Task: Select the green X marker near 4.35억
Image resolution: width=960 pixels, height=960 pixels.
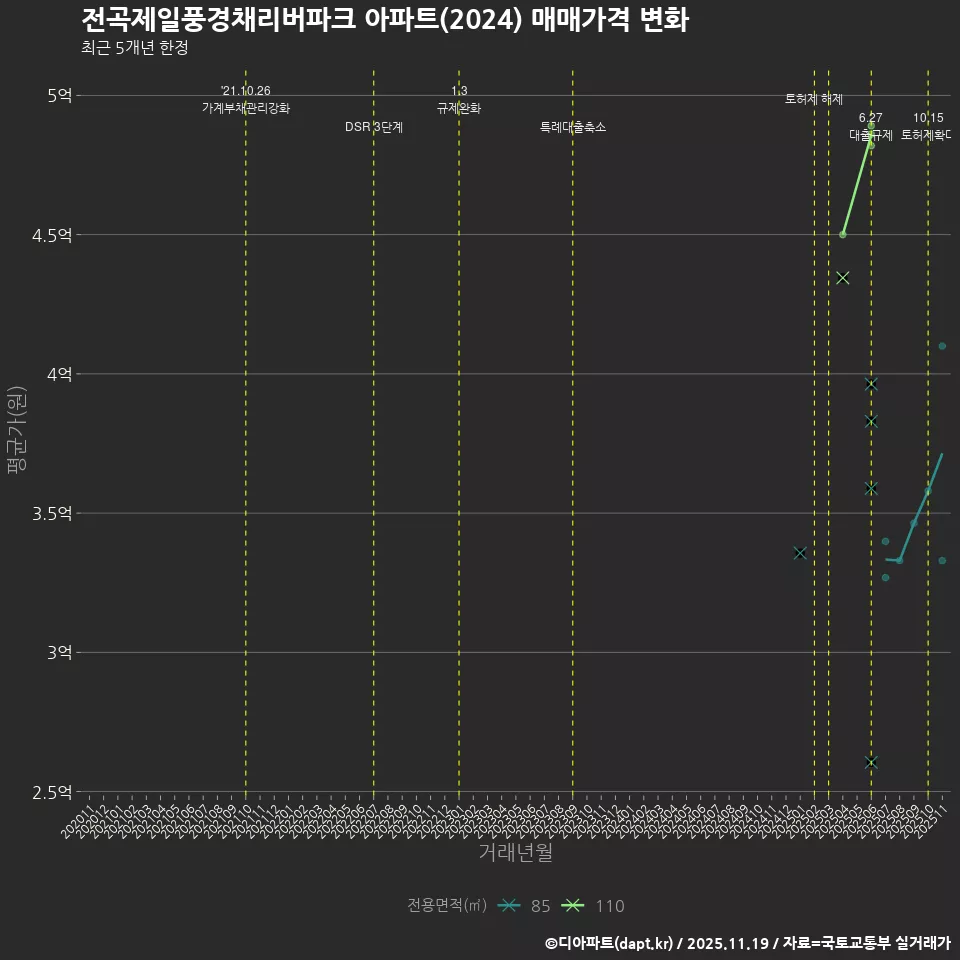Action: 843,277
